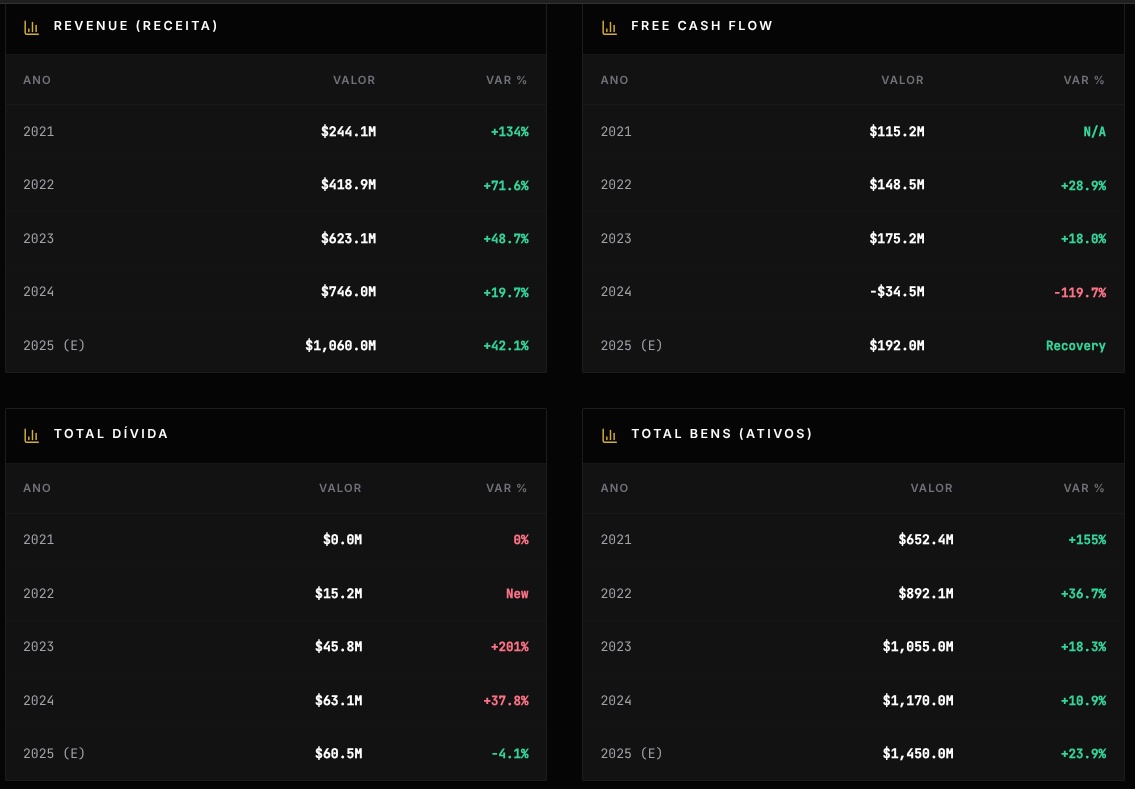
Task: Click the New label in Total Dívida
Action: 516,594
